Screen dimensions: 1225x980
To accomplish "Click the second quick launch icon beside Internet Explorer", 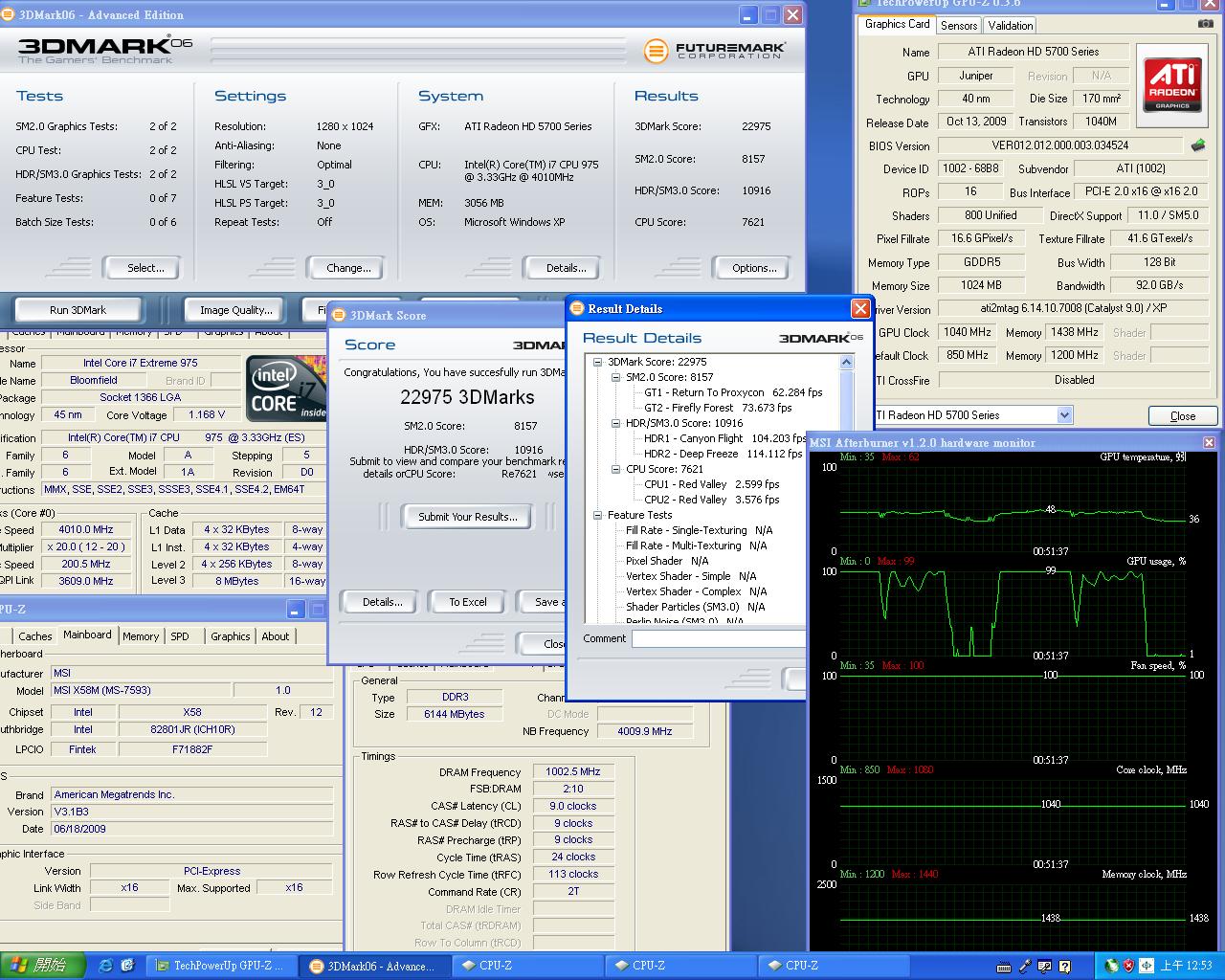I will 127,966.
